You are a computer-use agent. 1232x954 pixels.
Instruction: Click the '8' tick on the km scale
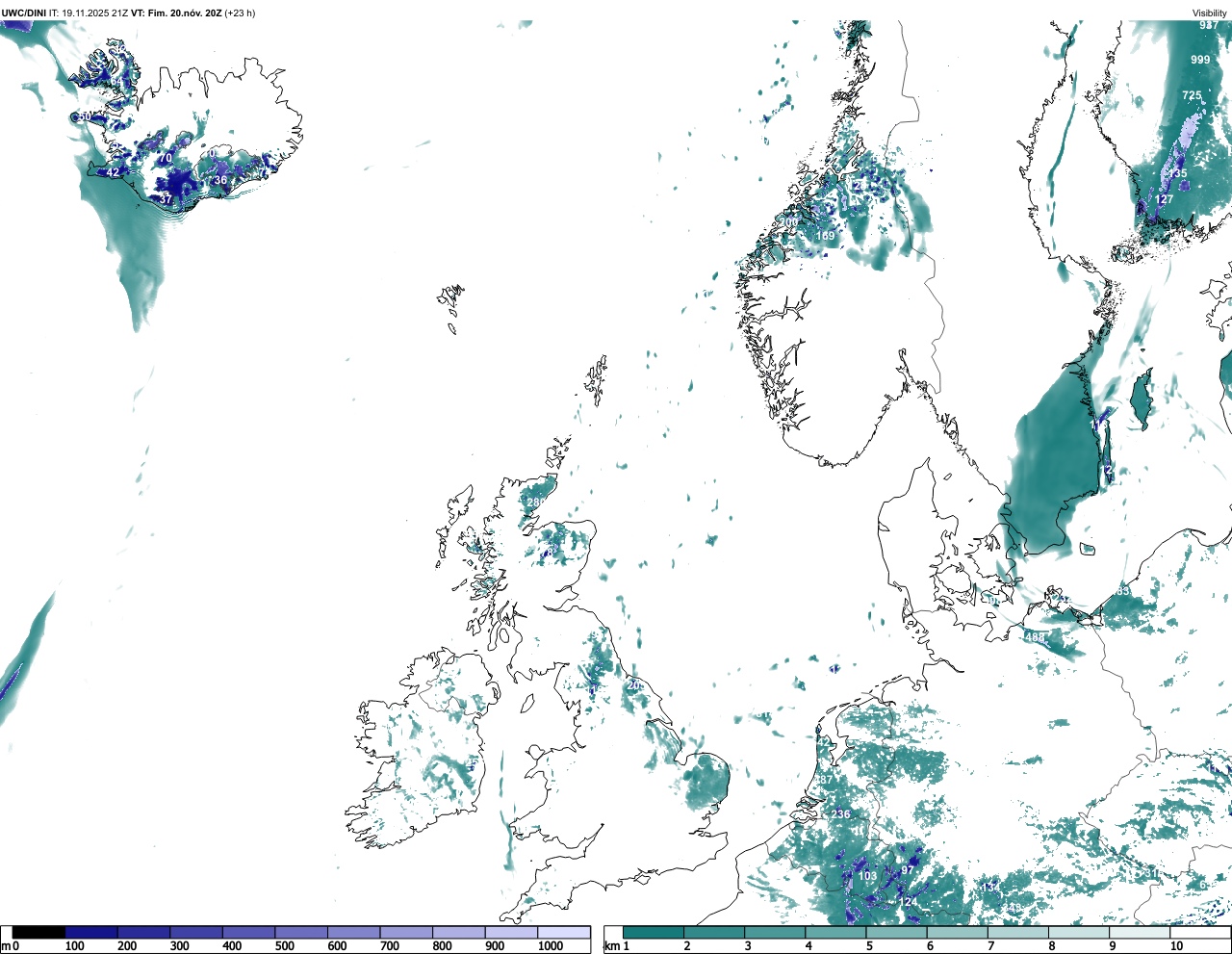click(1052, 946)
